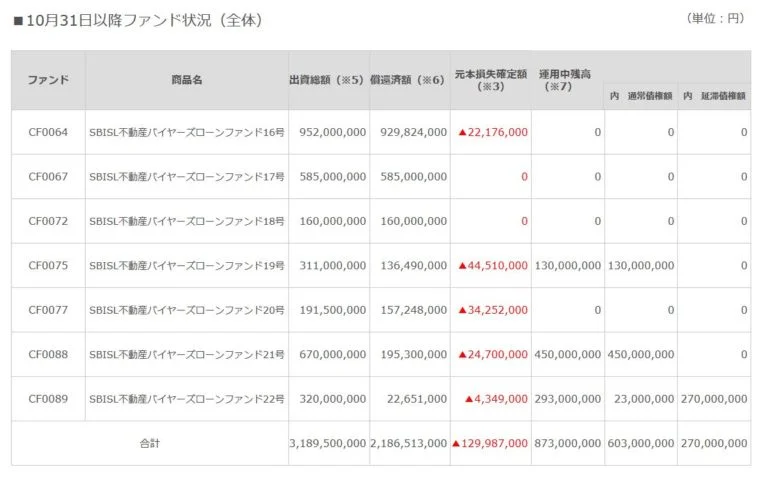Viewport: 768px width, 478px height.
Task: Select the CF0072 fund cell
Action: coord(48,221)
